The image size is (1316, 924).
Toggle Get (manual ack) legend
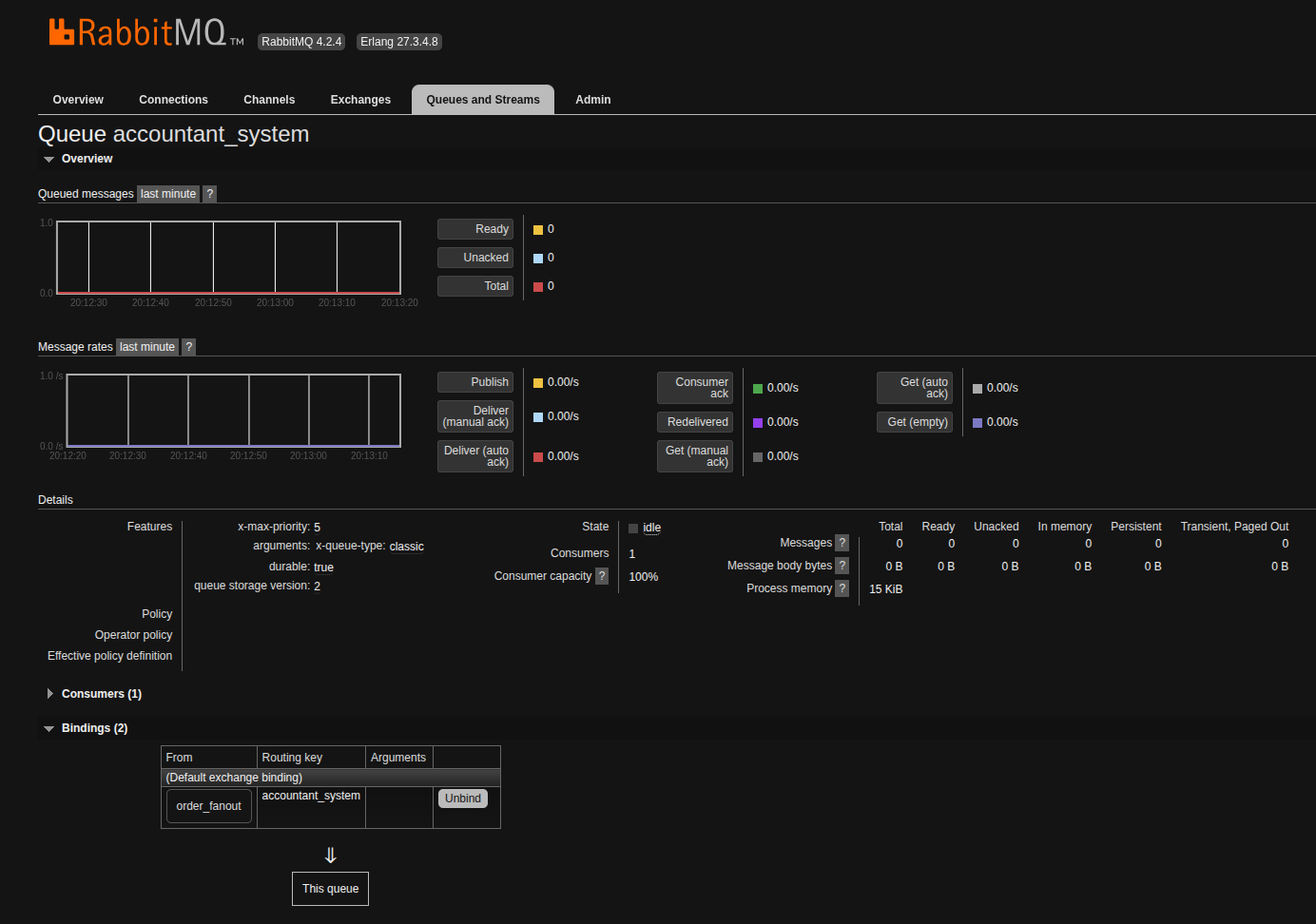[695, 456]
